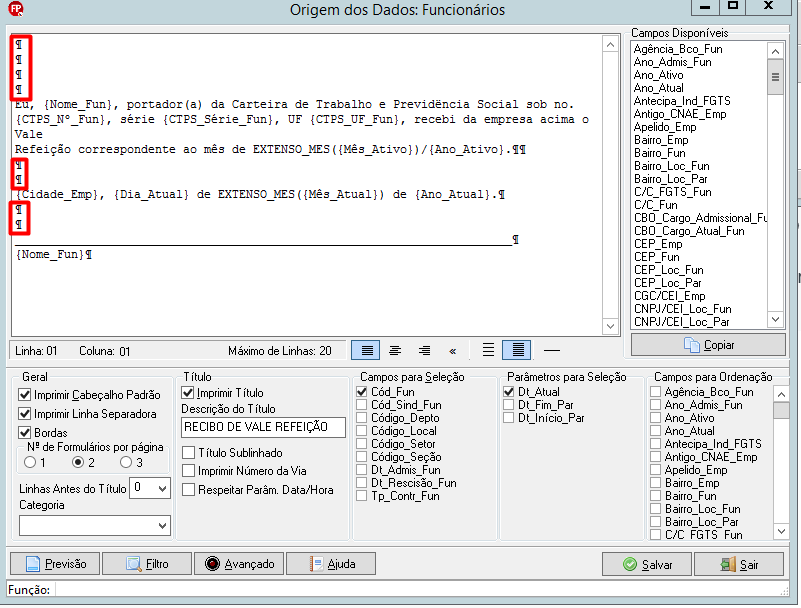Click the Copiar button
This screenshot has height=608, width=801.
[708, 345]
